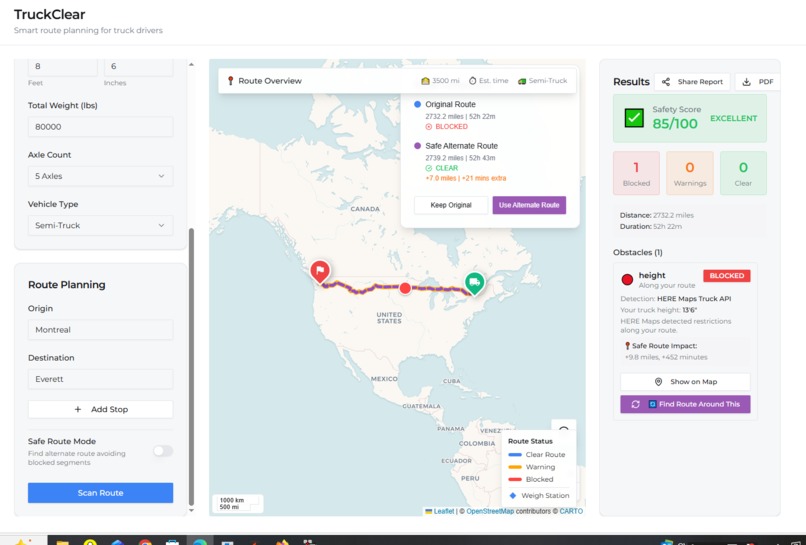Click the 3500 mi distance icon

[x=425, y=81]
